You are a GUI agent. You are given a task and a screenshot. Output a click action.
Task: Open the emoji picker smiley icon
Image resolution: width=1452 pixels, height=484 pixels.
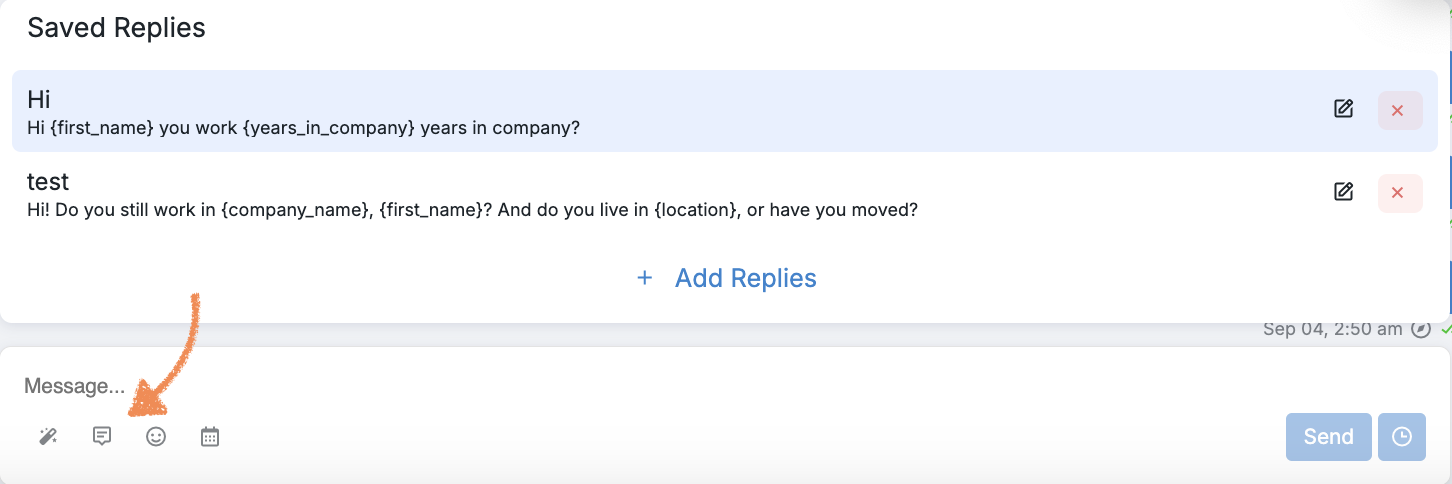(156, 436)
